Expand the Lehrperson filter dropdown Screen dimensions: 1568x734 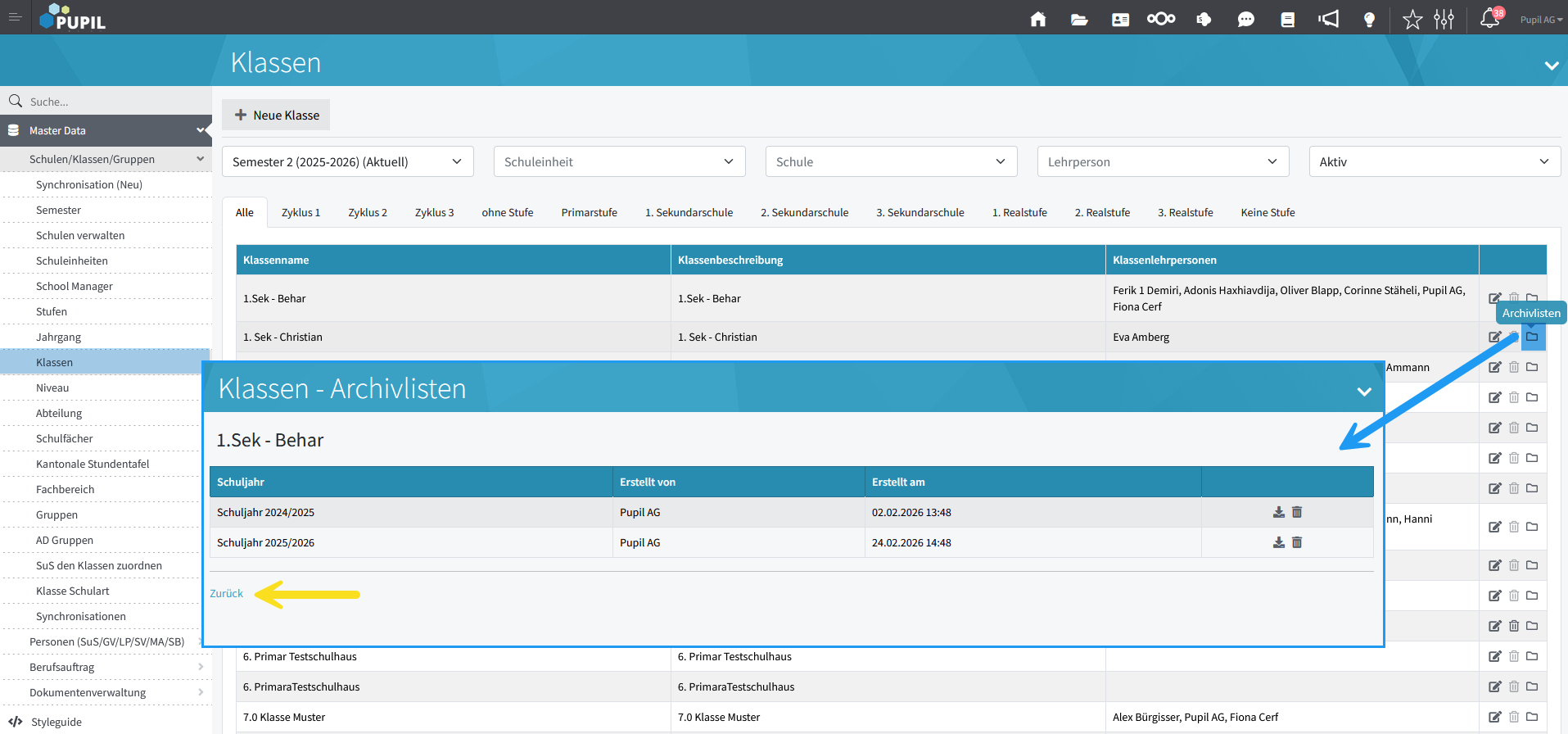point(1163,161)
